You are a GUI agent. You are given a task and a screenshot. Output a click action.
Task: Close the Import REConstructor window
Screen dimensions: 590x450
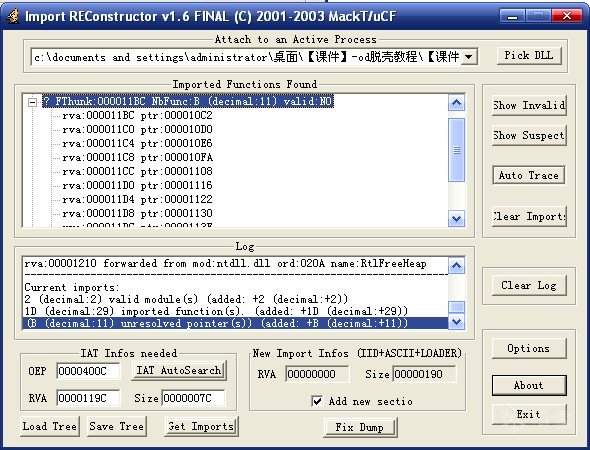tap(567, 16)
